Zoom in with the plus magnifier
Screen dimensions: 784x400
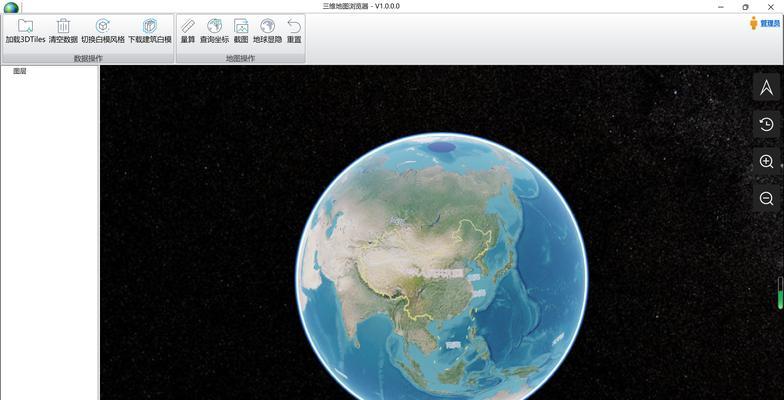[x=766, y=161]
